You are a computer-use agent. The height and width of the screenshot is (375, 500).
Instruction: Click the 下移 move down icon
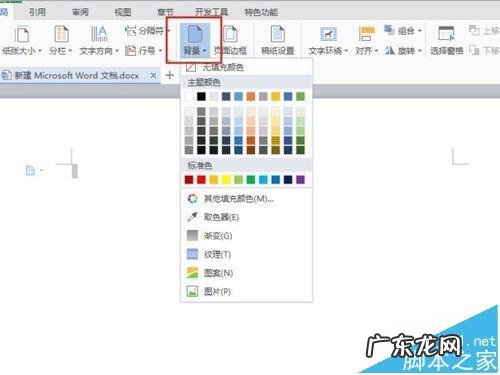pos(474,51)
